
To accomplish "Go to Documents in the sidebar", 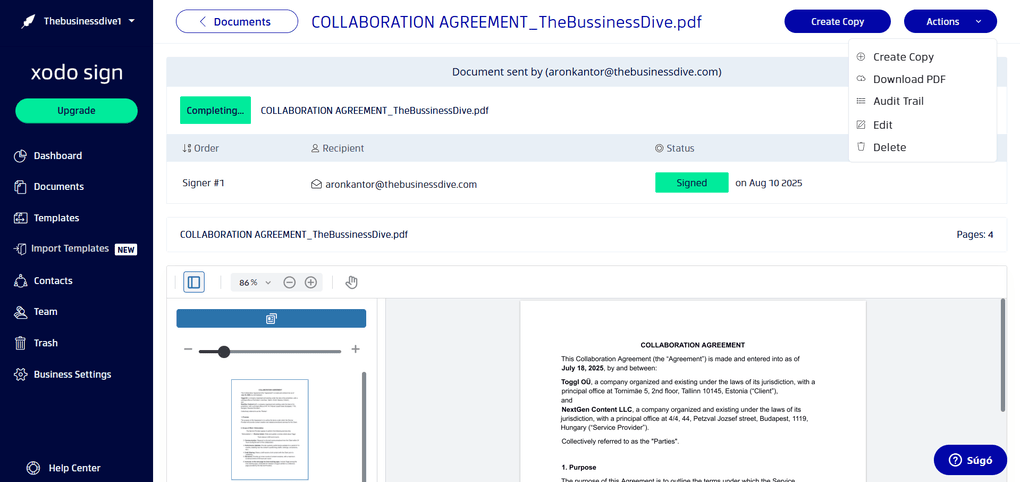I will [x=59, y=187].
